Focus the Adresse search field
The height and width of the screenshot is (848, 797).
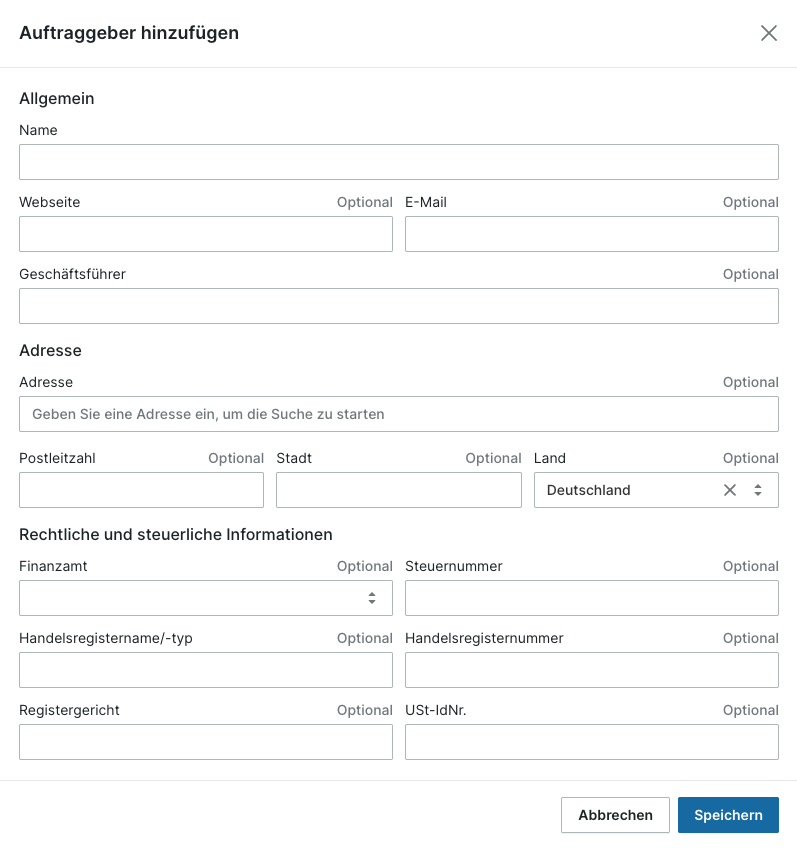point(399,414)
